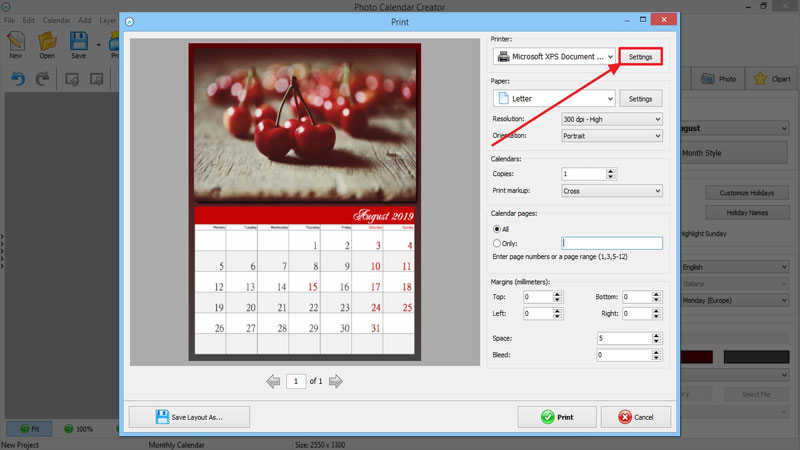Click Bleed value spinner arrows
This screenshot has width=800, height=450.
click(x=657, y=355)
